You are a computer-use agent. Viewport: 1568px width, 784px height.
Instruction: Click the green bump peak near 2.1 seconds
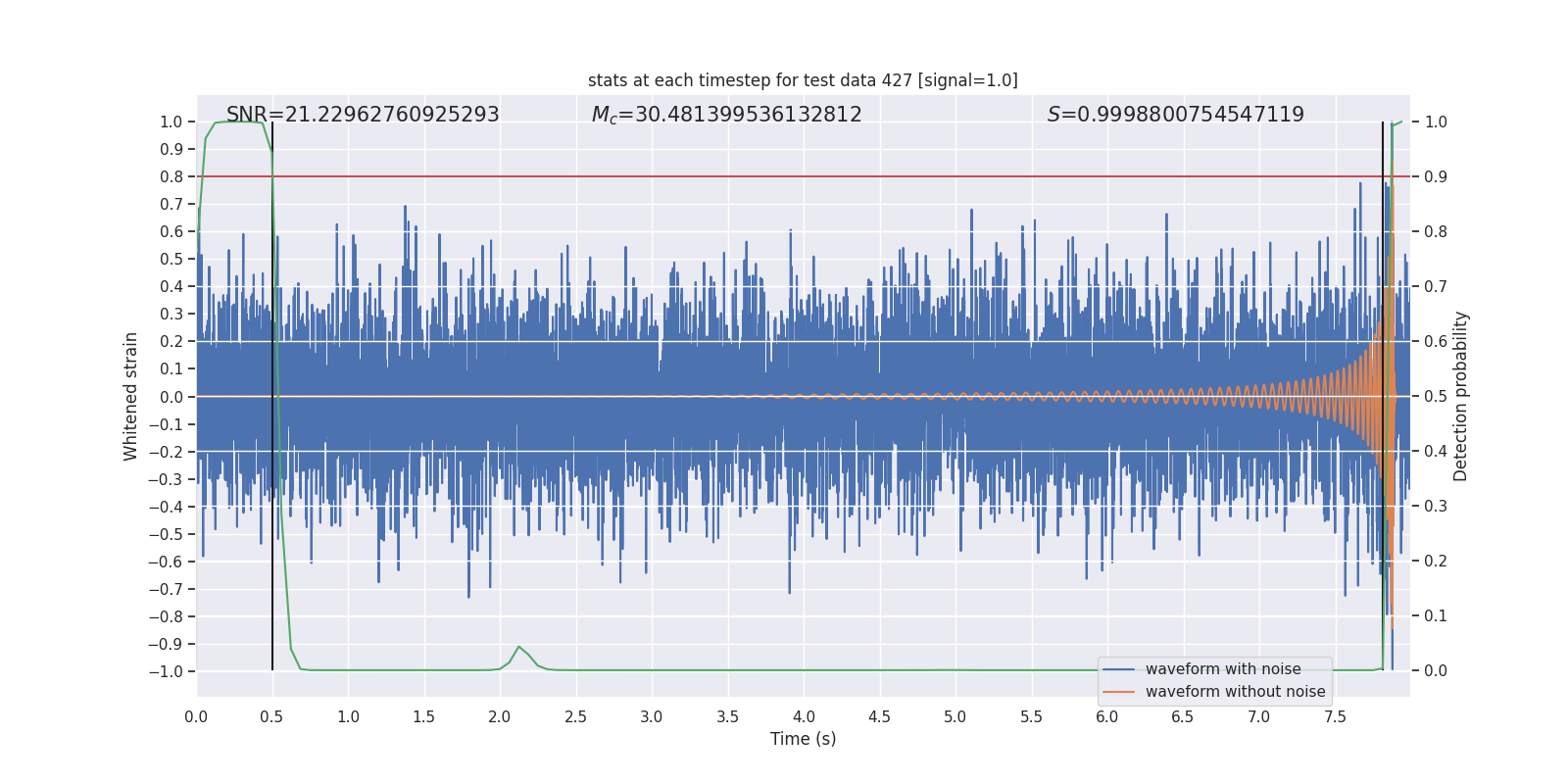click(519, 647)
